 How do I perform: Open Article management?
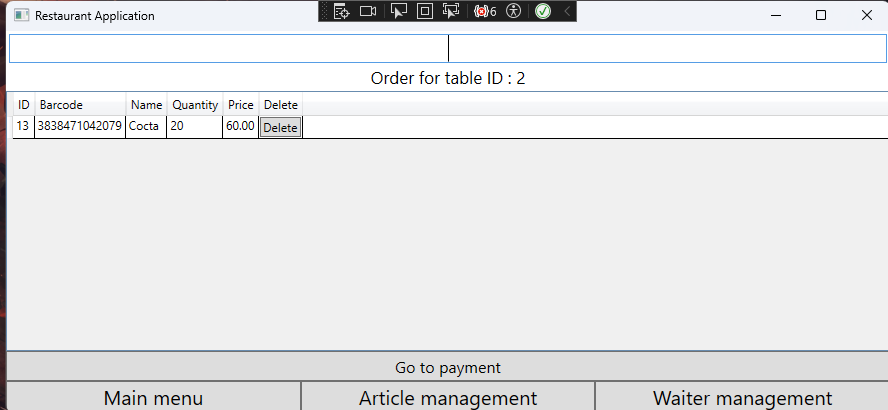point(448,396)
